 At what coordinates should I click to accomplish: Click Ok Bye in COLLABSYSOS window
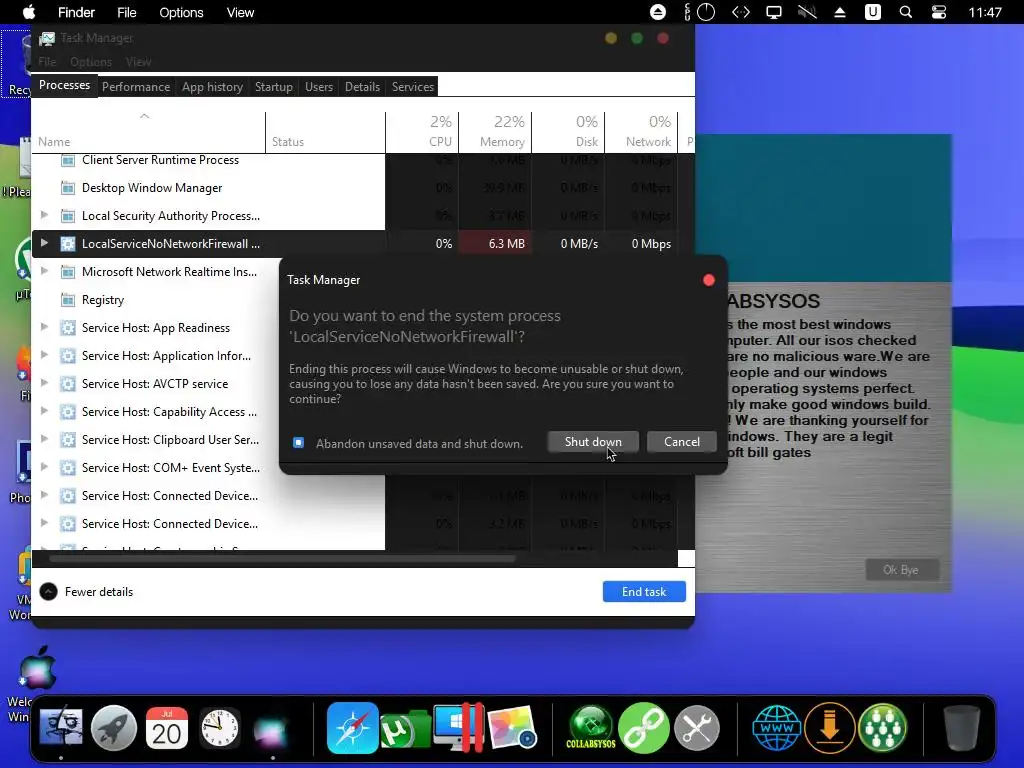901,569
